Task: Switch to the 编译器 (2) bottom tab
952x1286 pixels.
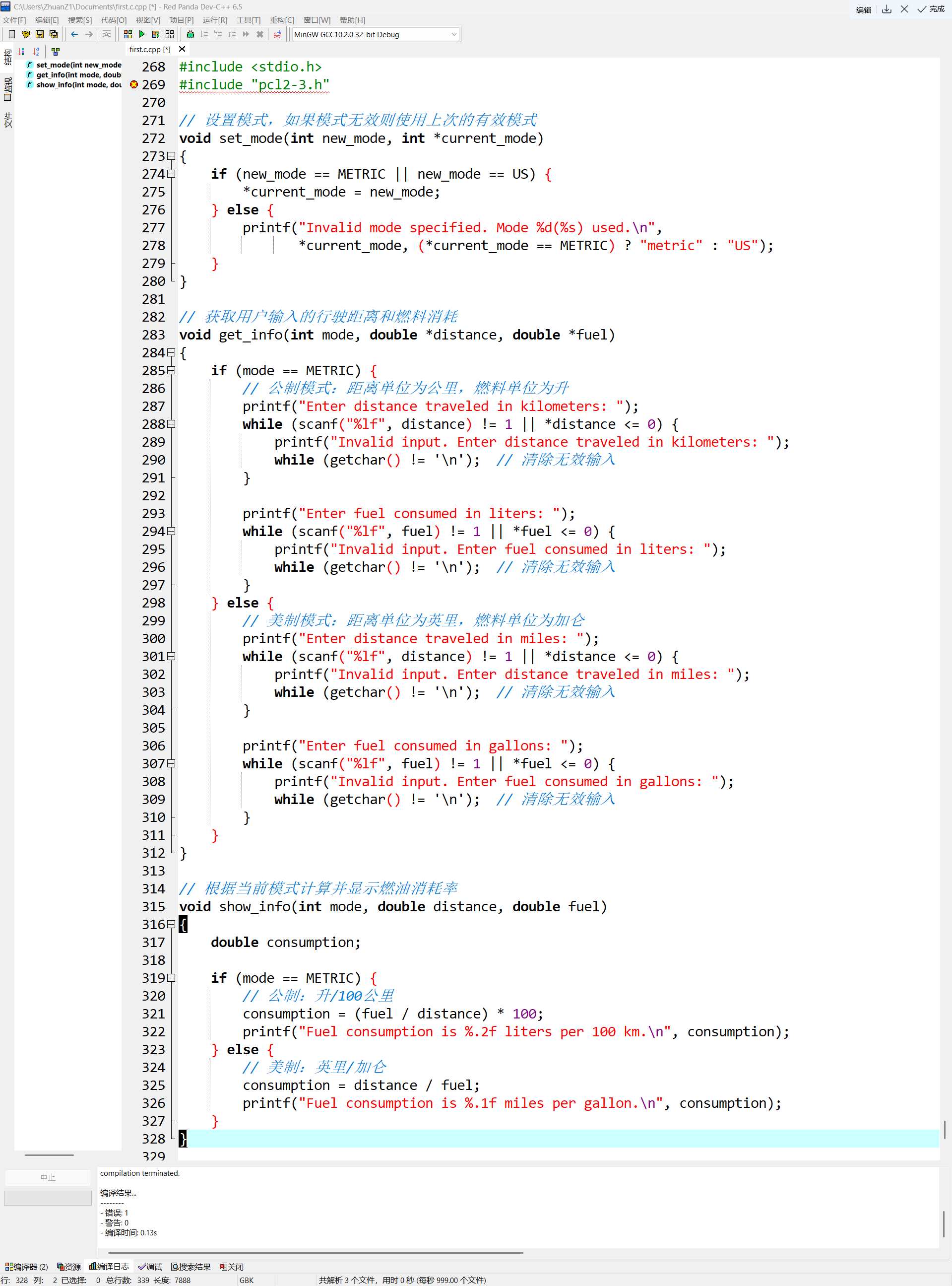Action: (x=26, y=1267)
